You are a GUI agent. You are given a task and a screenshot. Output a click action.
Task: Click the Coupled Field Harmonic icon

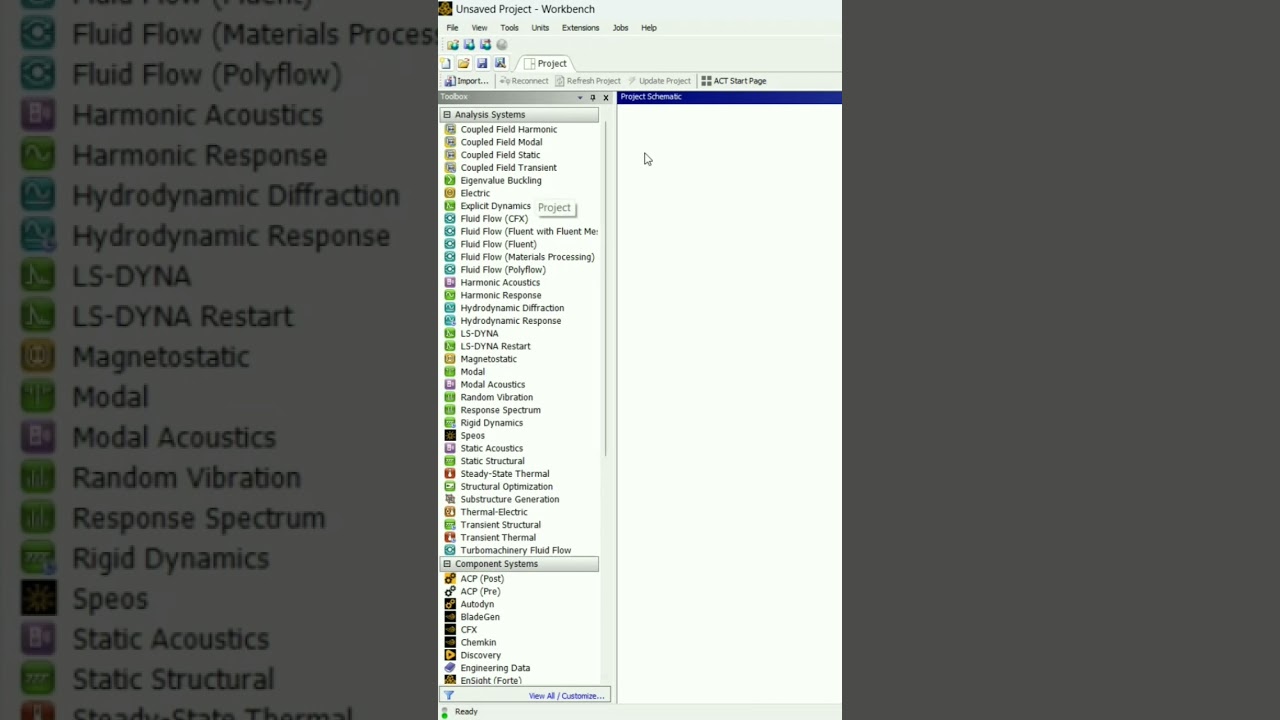pyautogui.click(x=450, y=129)
